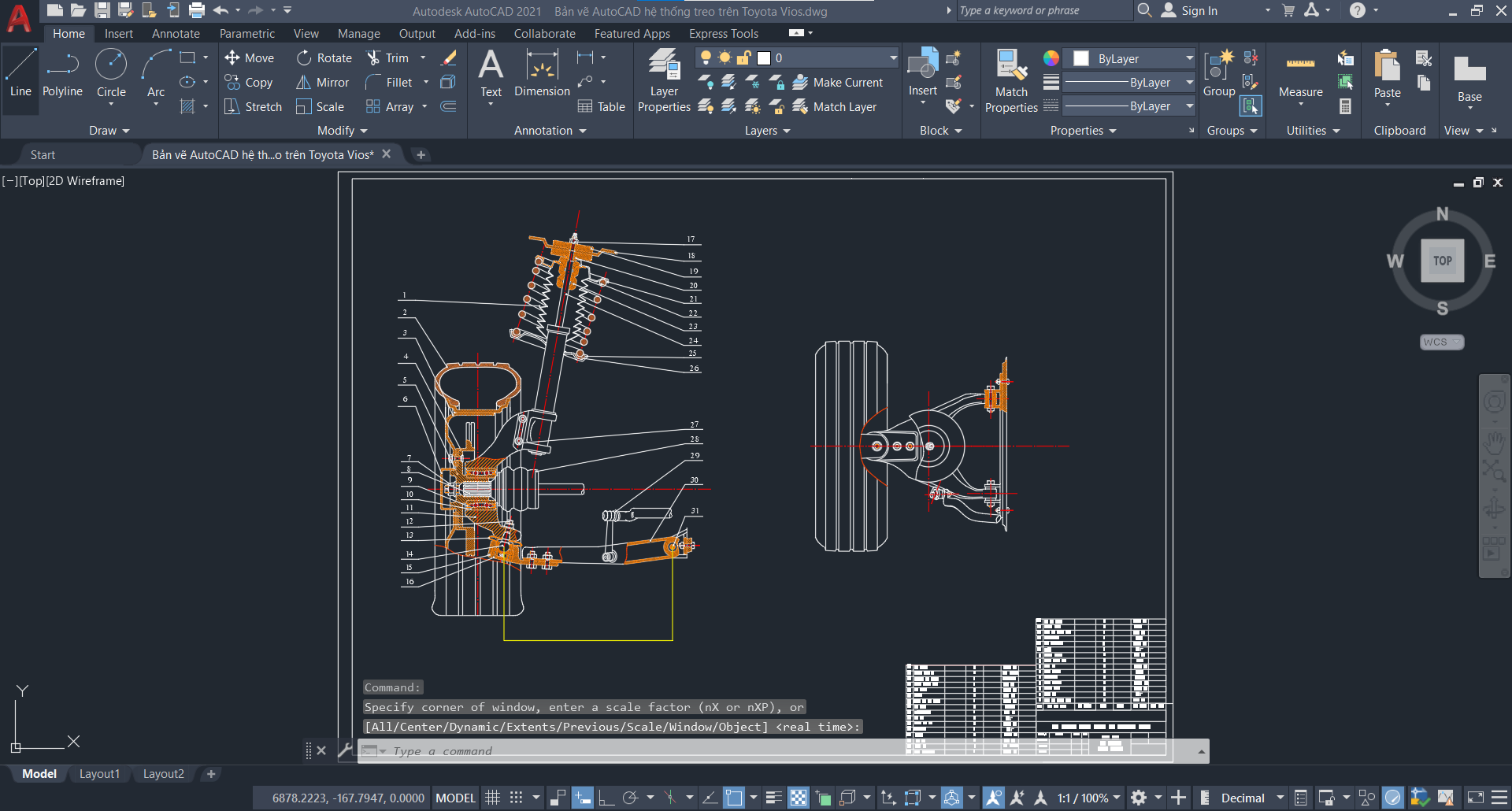This screenshot has height=811, width=1512.
Task: Toggle snap mode in status bar
Action: (x=516, y=798)
